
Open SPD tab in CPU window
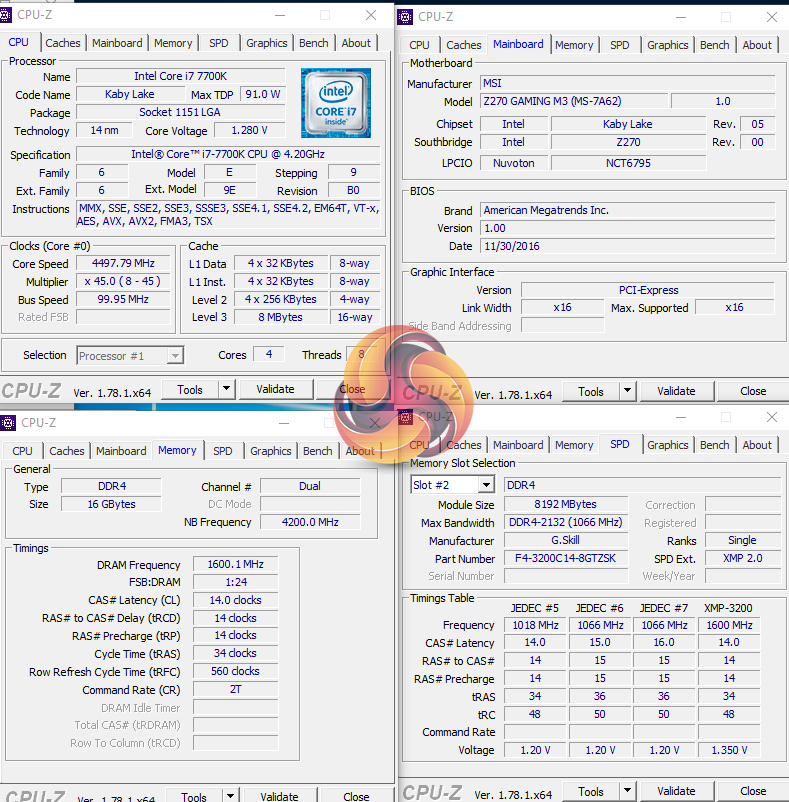point(219,43)
